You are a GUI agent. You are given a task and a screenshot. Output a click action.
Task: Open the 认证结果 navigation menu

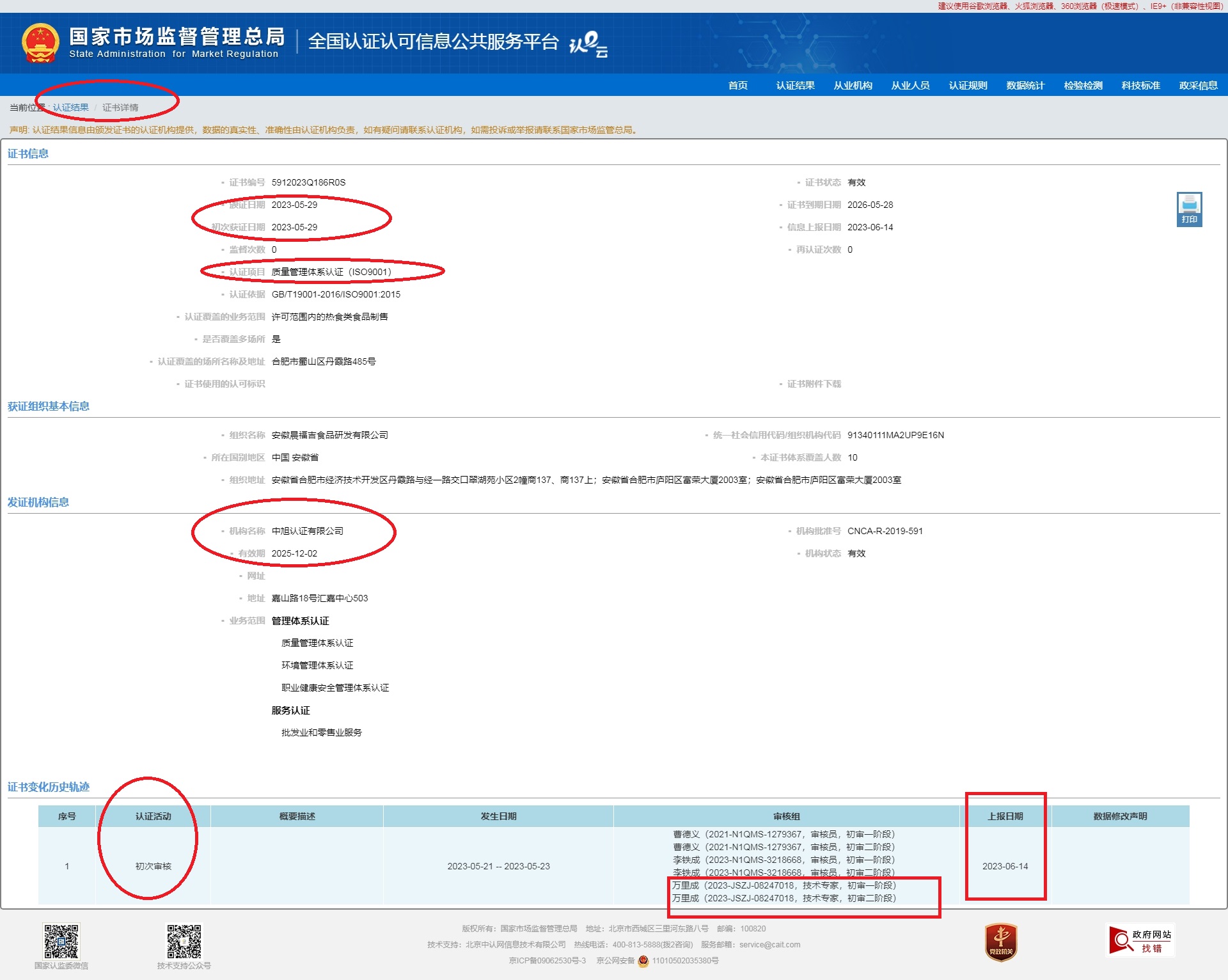[x=795, y=85]
